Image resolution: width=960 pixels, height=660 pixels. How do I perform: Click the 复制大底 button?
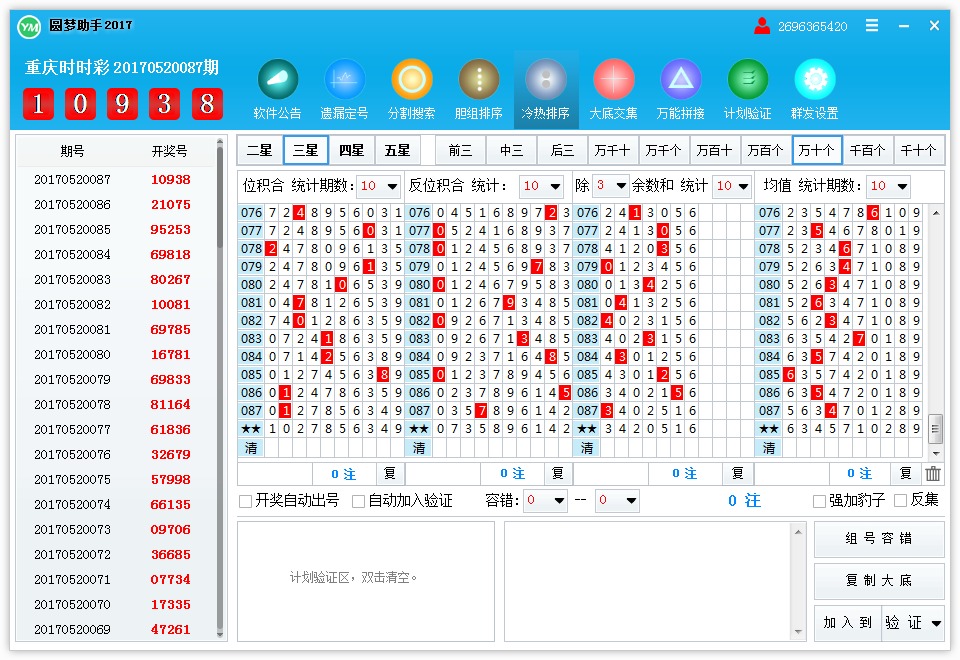pos(878,581)
